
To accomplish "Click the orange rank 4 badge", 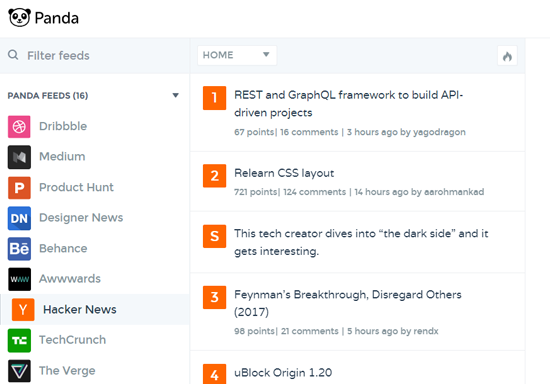I will coord(214,374).
